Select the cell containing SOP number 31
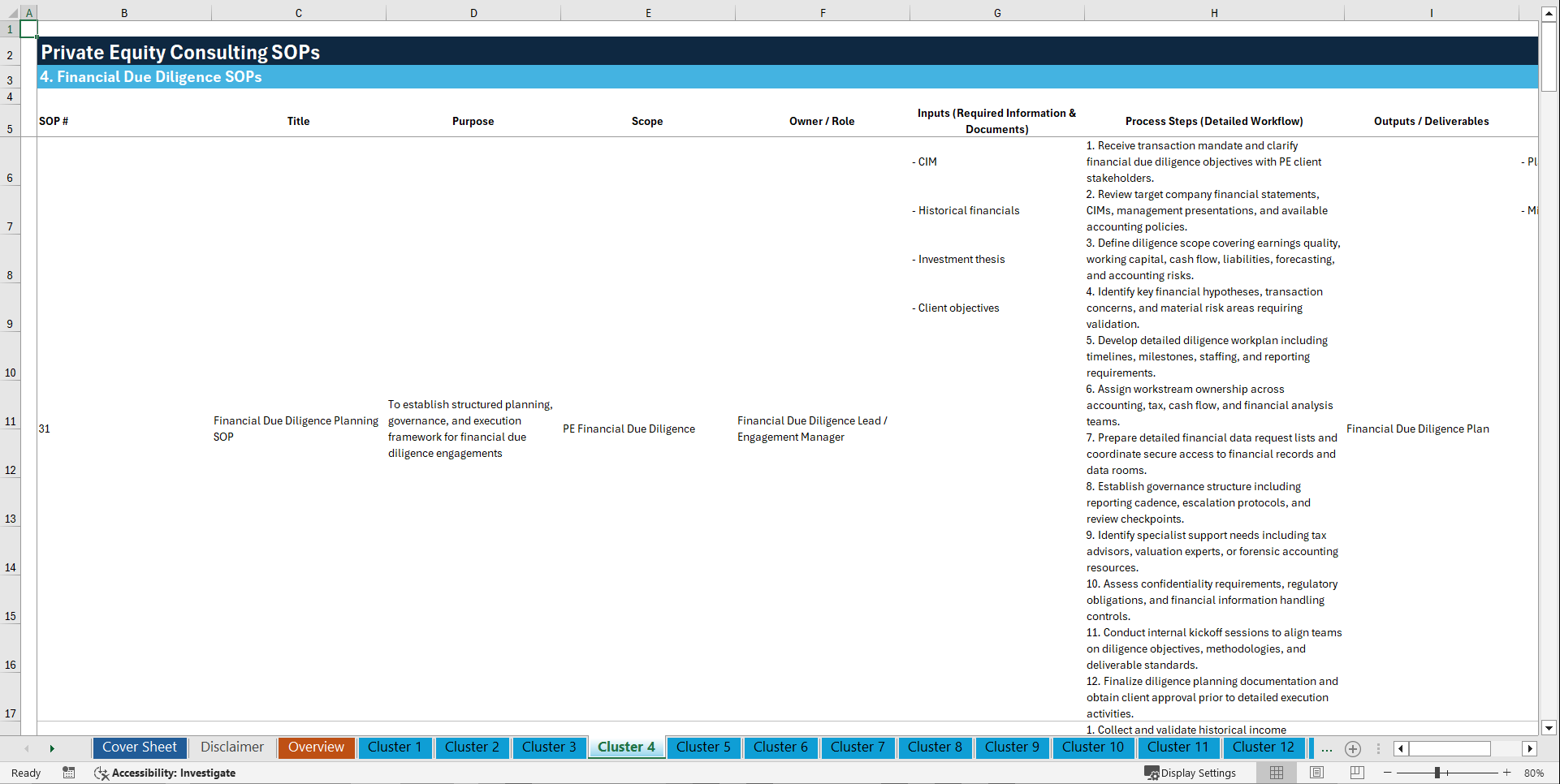 point(124,429)
